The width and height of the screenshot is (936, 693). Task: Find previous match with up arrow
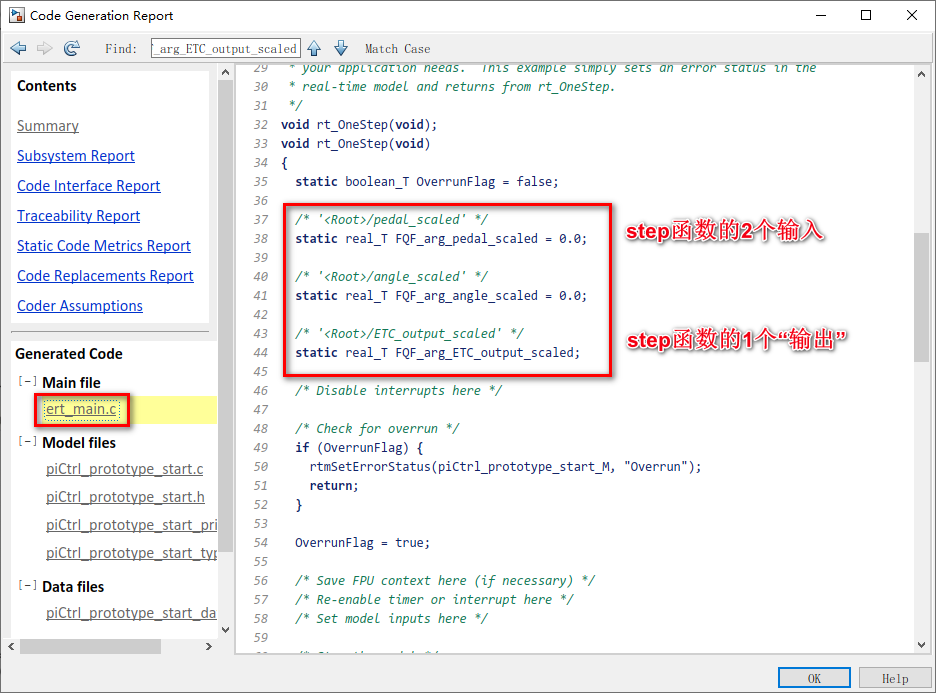point(315,48)
